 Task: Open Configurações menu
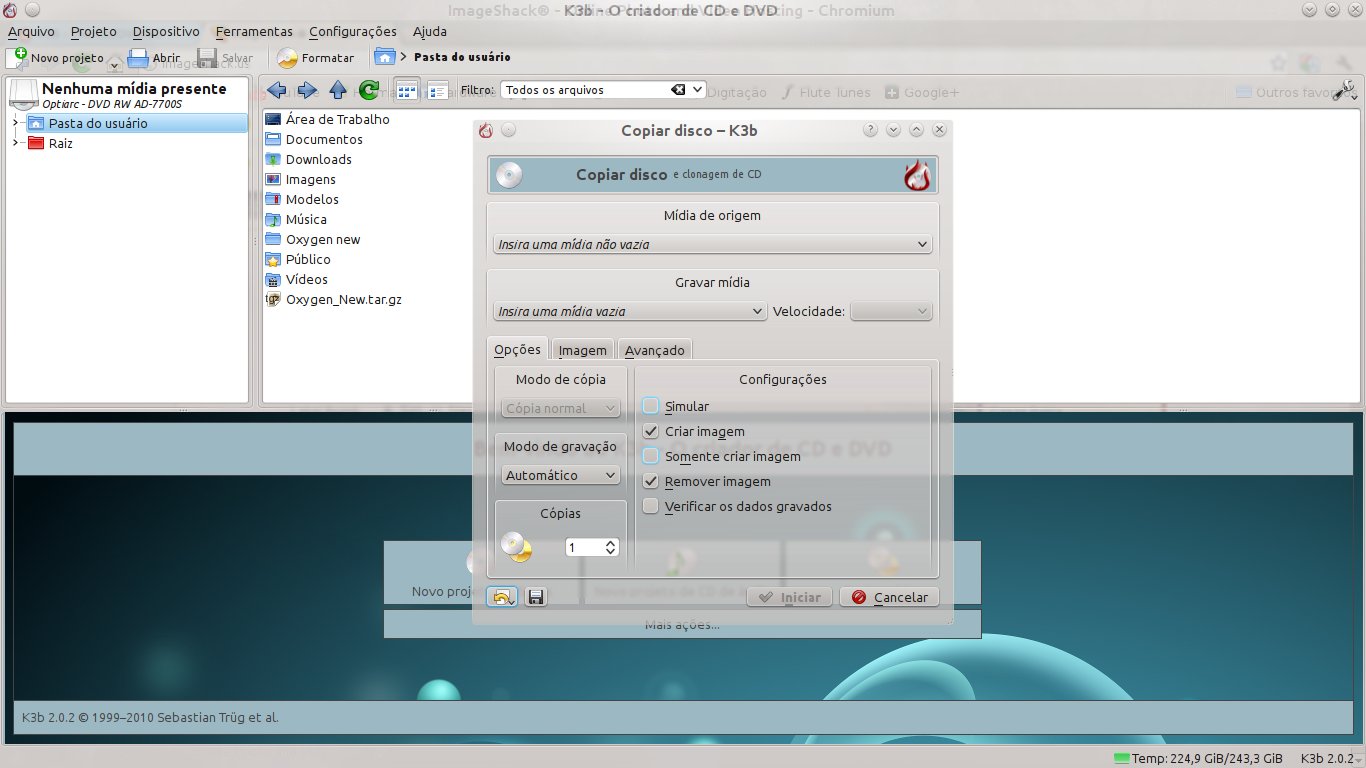352,31
